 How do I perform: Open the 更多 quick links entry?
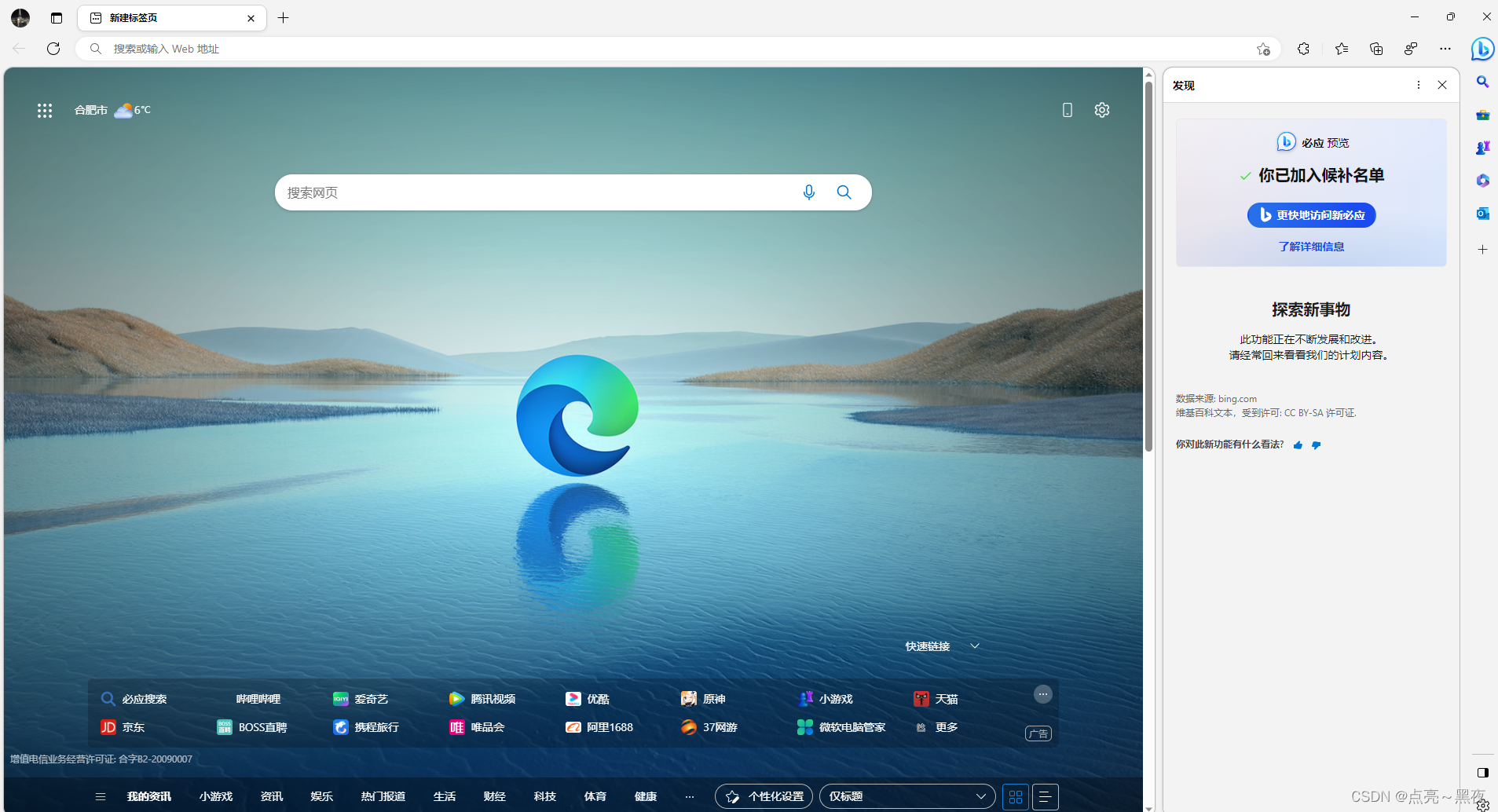[936, 727]
